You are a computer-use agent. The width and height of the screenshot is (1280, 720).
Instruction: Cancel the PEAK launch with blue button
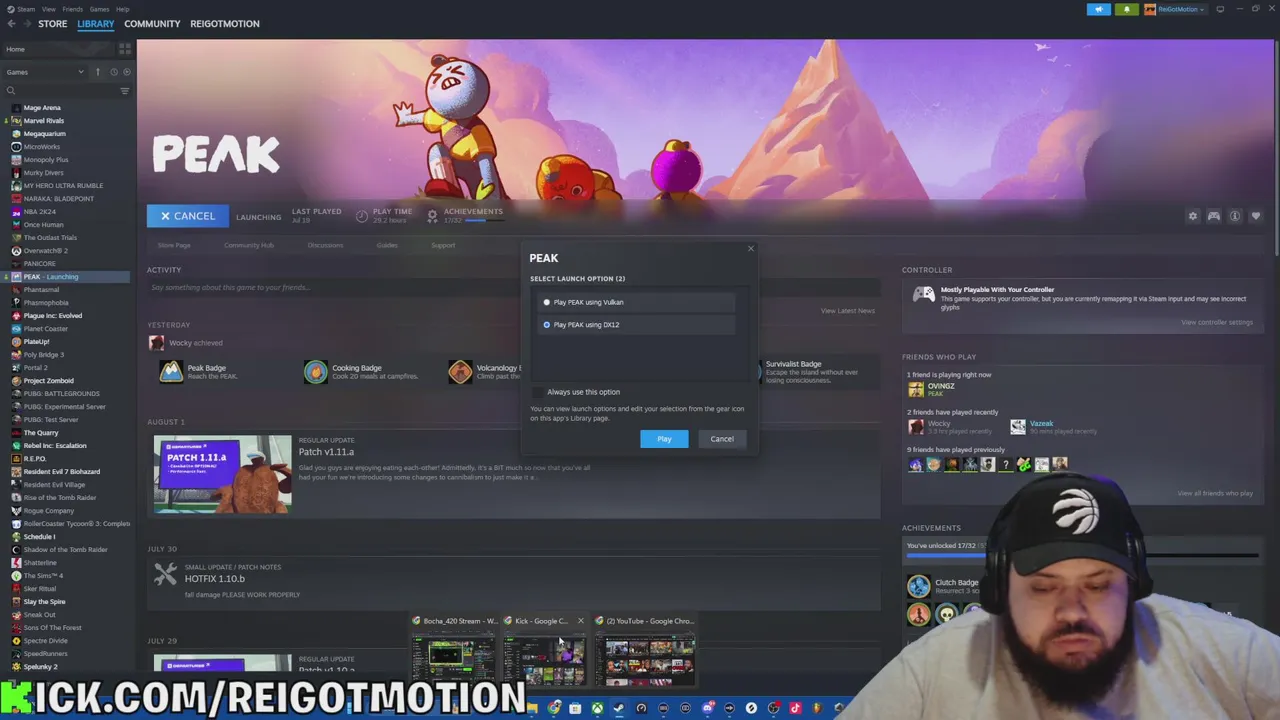coord(187,216)
